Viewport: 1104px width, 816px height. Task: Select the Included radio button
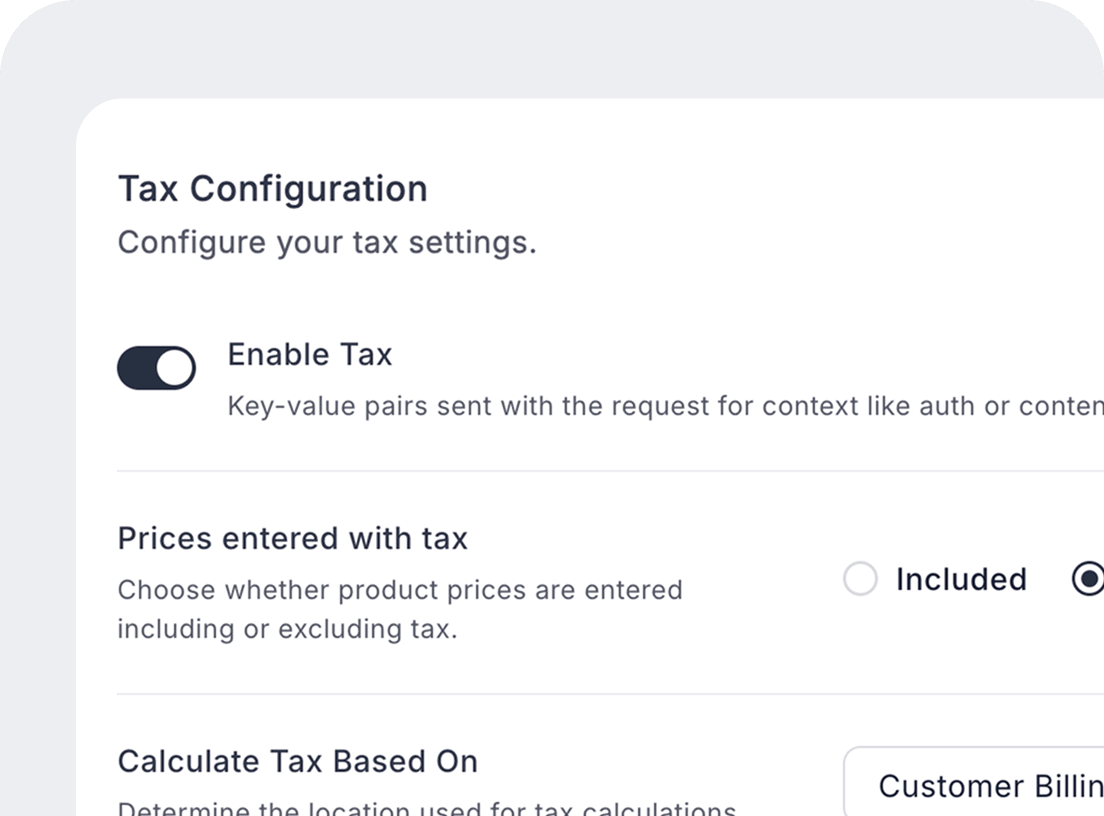(x=860, y=579)
